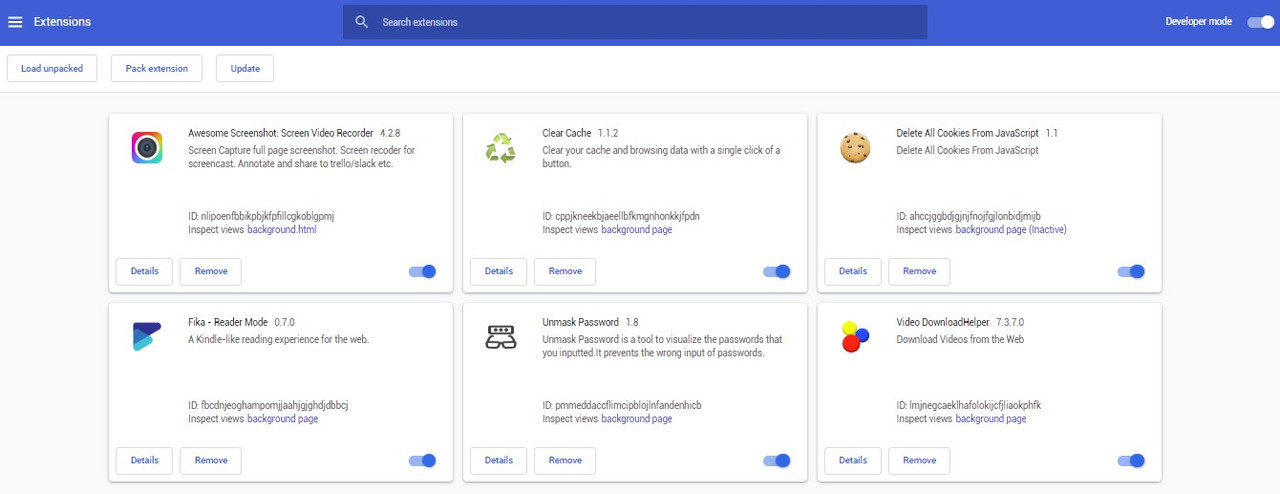Click the Clear Cache extension name
1280x494 pixels.
[567, 133]
